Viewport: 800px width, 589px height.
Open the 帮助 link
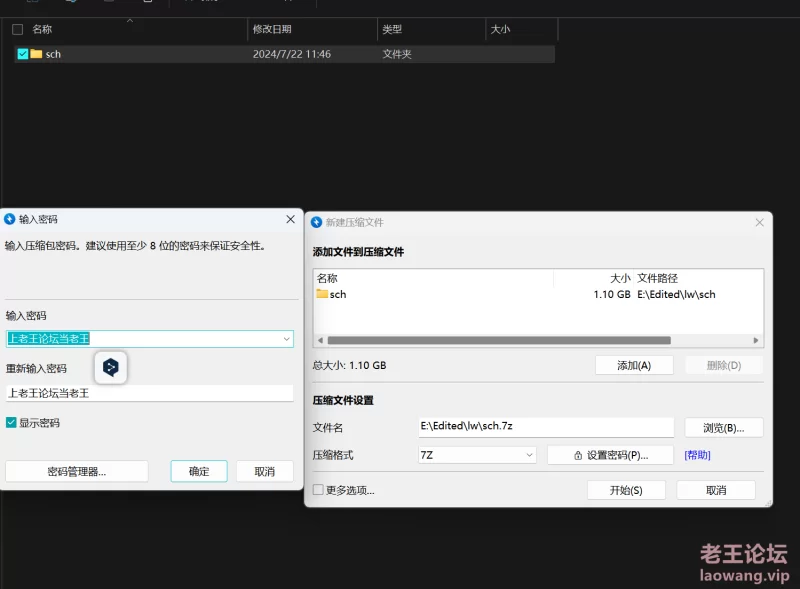point(697,455)
